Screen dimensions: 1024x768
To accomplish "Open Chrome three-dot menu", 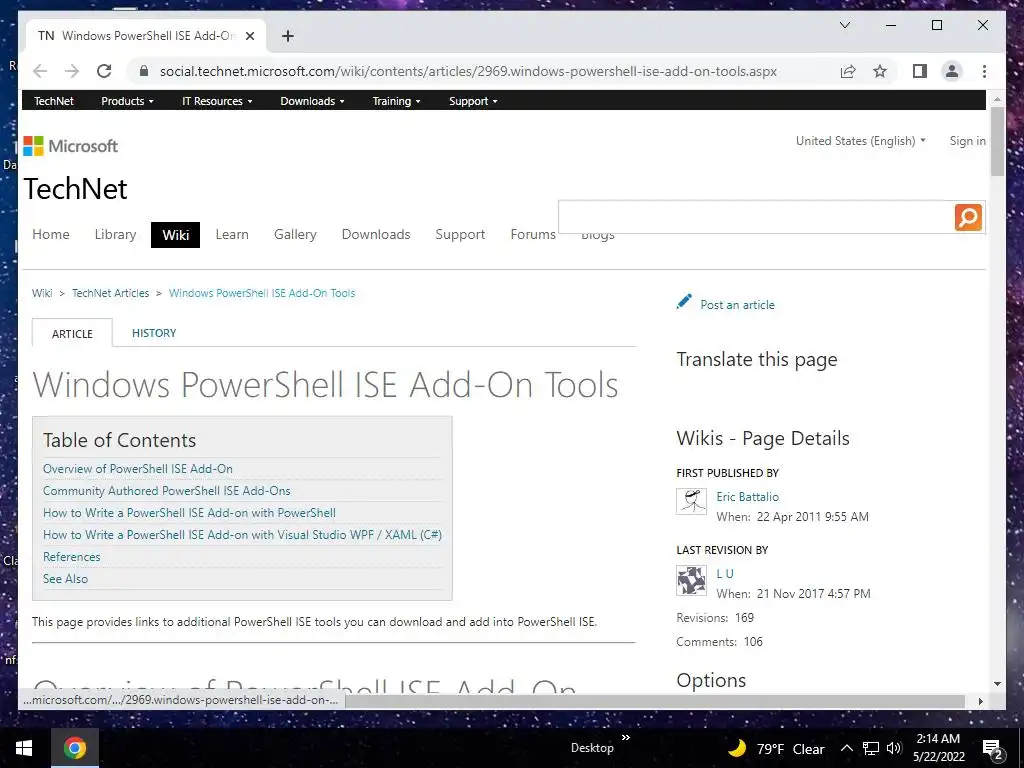I will 984,71.
